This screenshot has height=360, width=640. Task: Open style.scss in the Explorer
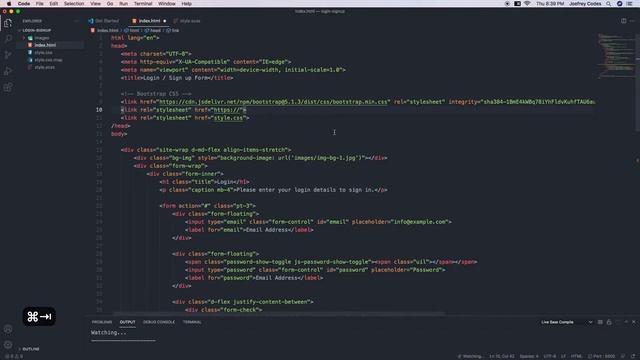point(44,67)
